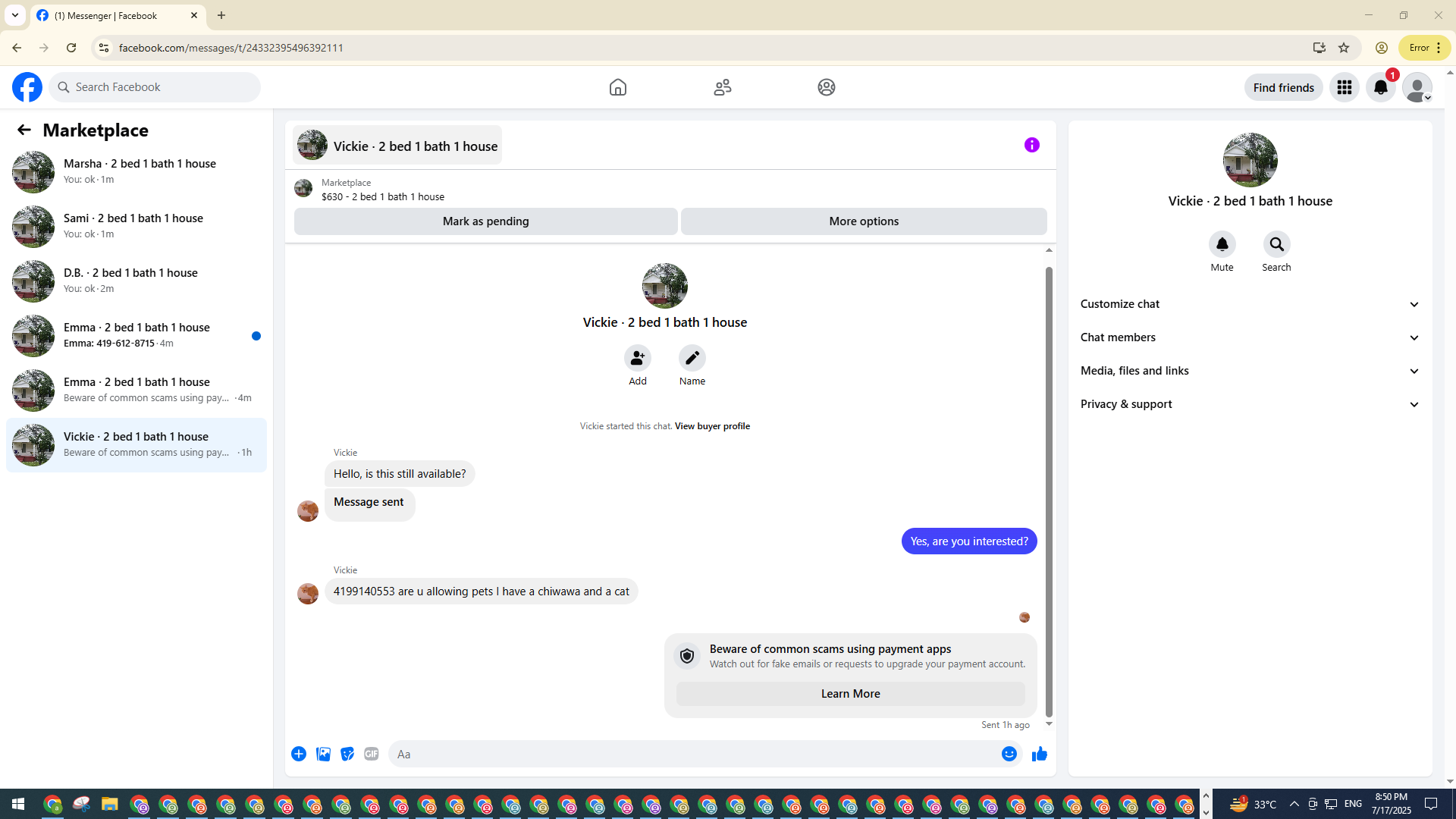Open the $630 Marketplace listing link
The width and height of the screenshot is (1456, 819).
pyautogui.click(x=383, y=196)
